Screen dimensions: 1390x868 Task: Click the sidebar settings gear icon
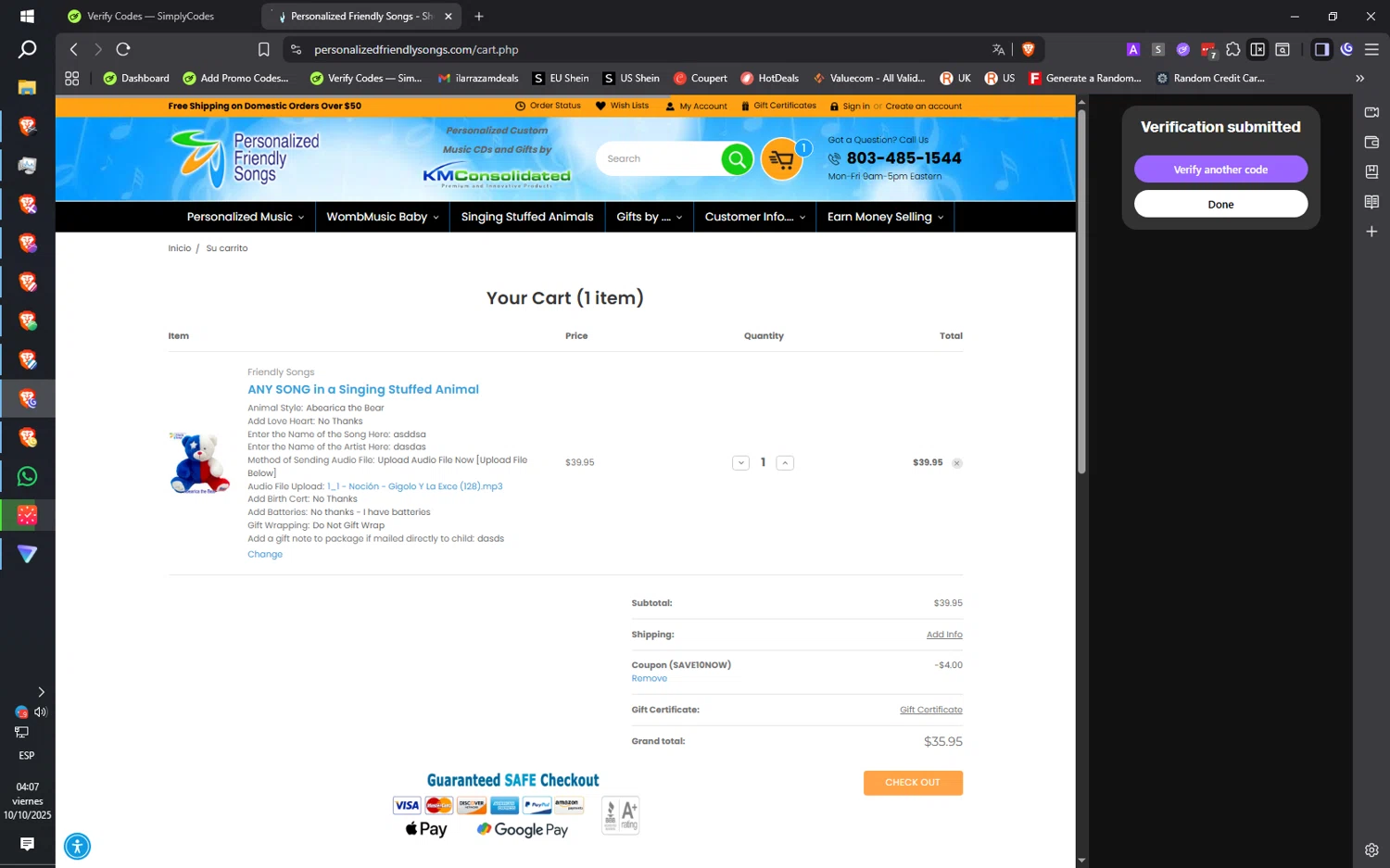(x=1371, y=849)
